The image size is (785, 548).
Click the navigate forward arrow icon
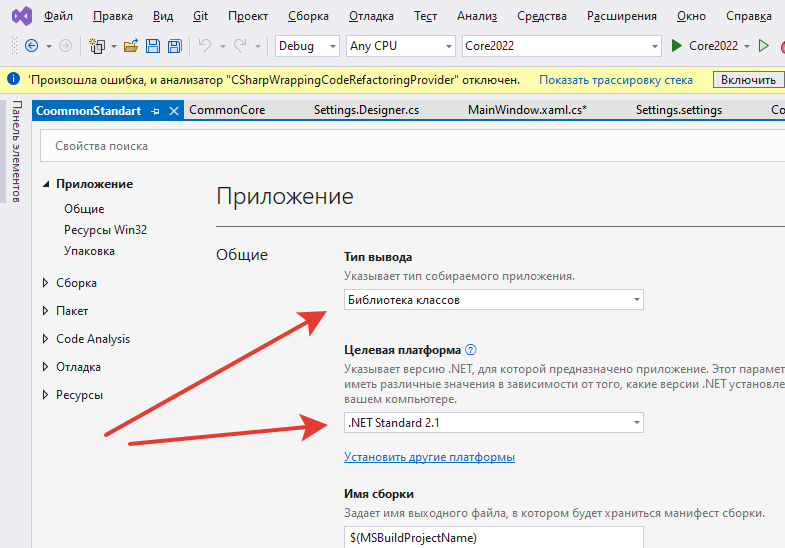pos(66,46)
